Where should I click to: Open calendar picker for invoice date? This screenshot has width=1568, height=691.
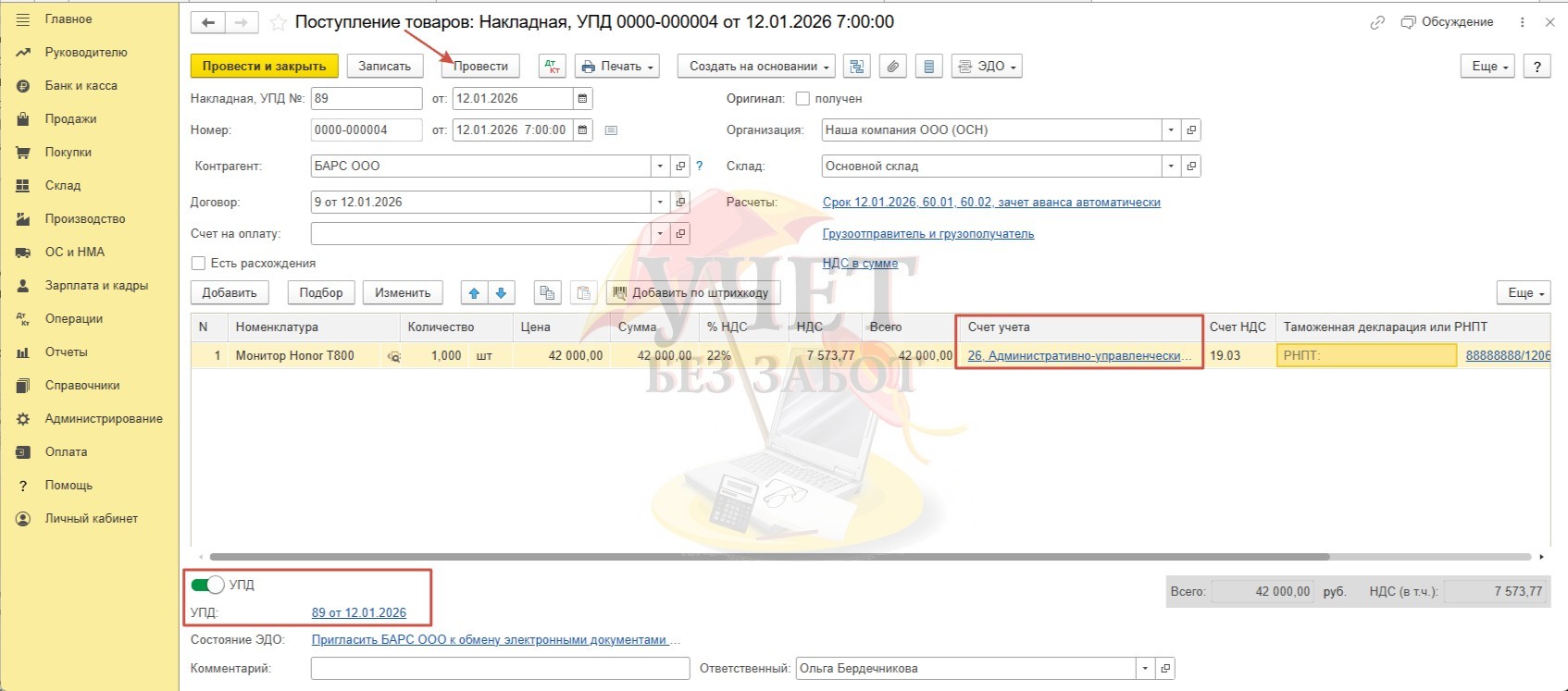click(x=582, y=99)
